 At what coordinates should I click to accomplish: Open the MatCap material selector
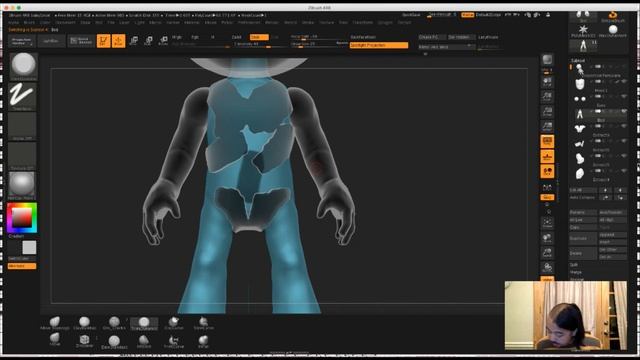22,186
